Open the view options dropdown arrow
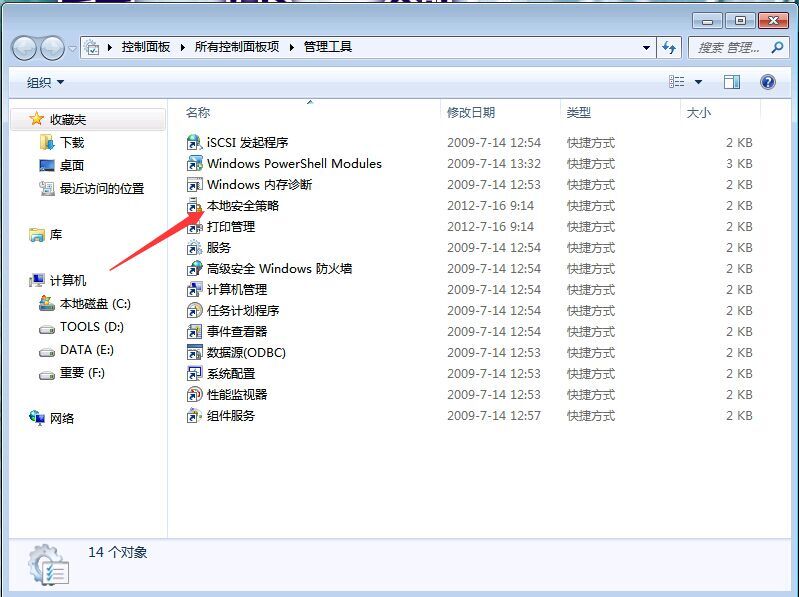 tap(699, 82)
